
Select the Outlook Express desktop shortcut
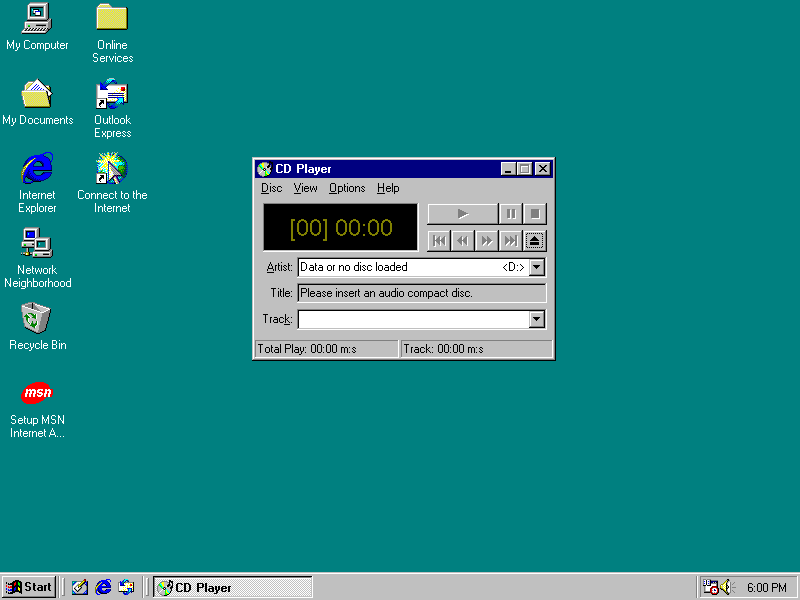(x=112, y=109)
